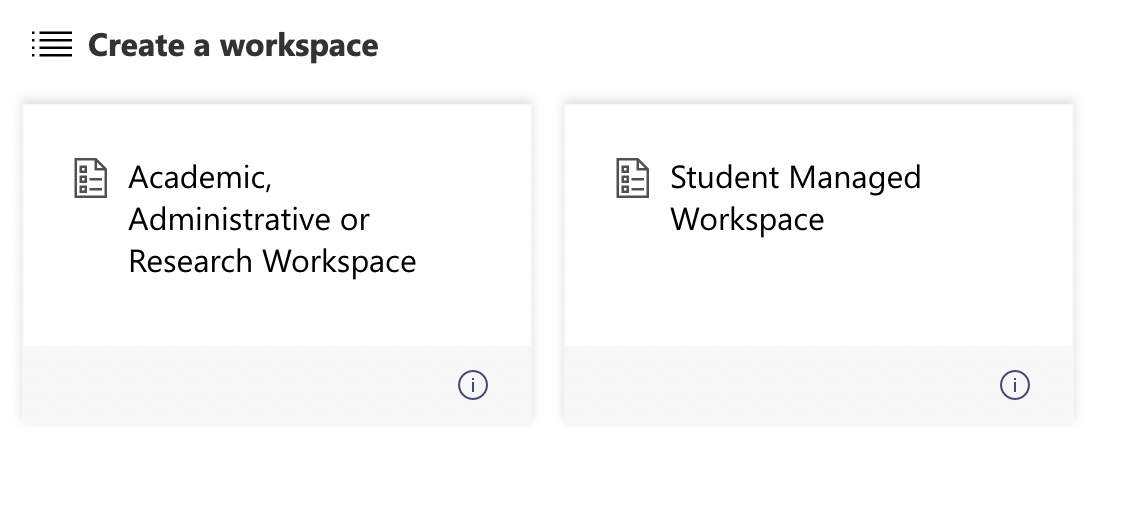Click the form icon on Student Managed card
Screen dimensions: 1132x522
tap(632, 178)
